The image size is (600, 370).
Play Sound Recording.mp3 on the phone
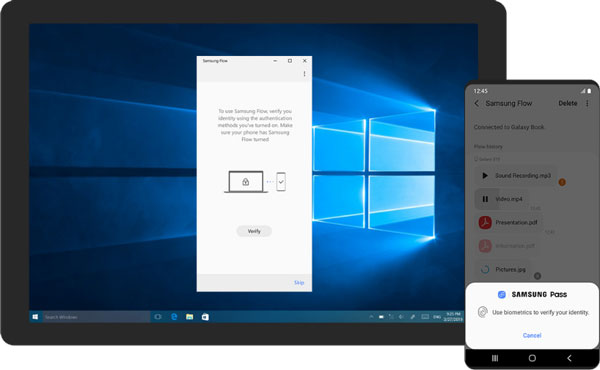[x=485, y=176]
